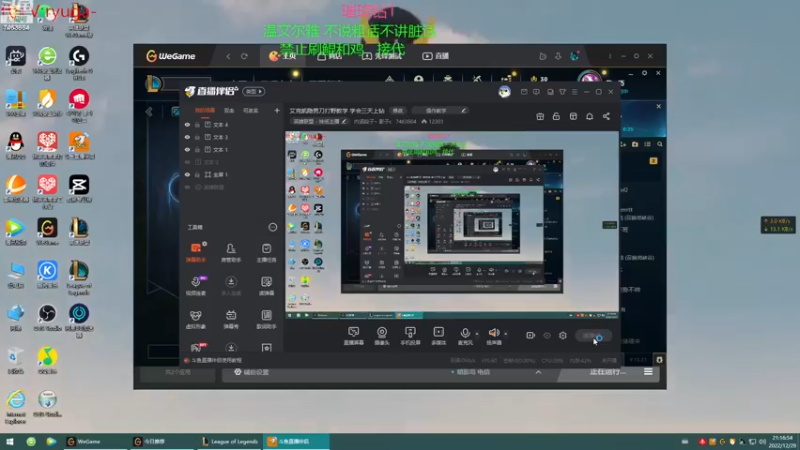Open the OBS Studio desktop shortcut
The image size is (800, 450).
tap(47, 317)
